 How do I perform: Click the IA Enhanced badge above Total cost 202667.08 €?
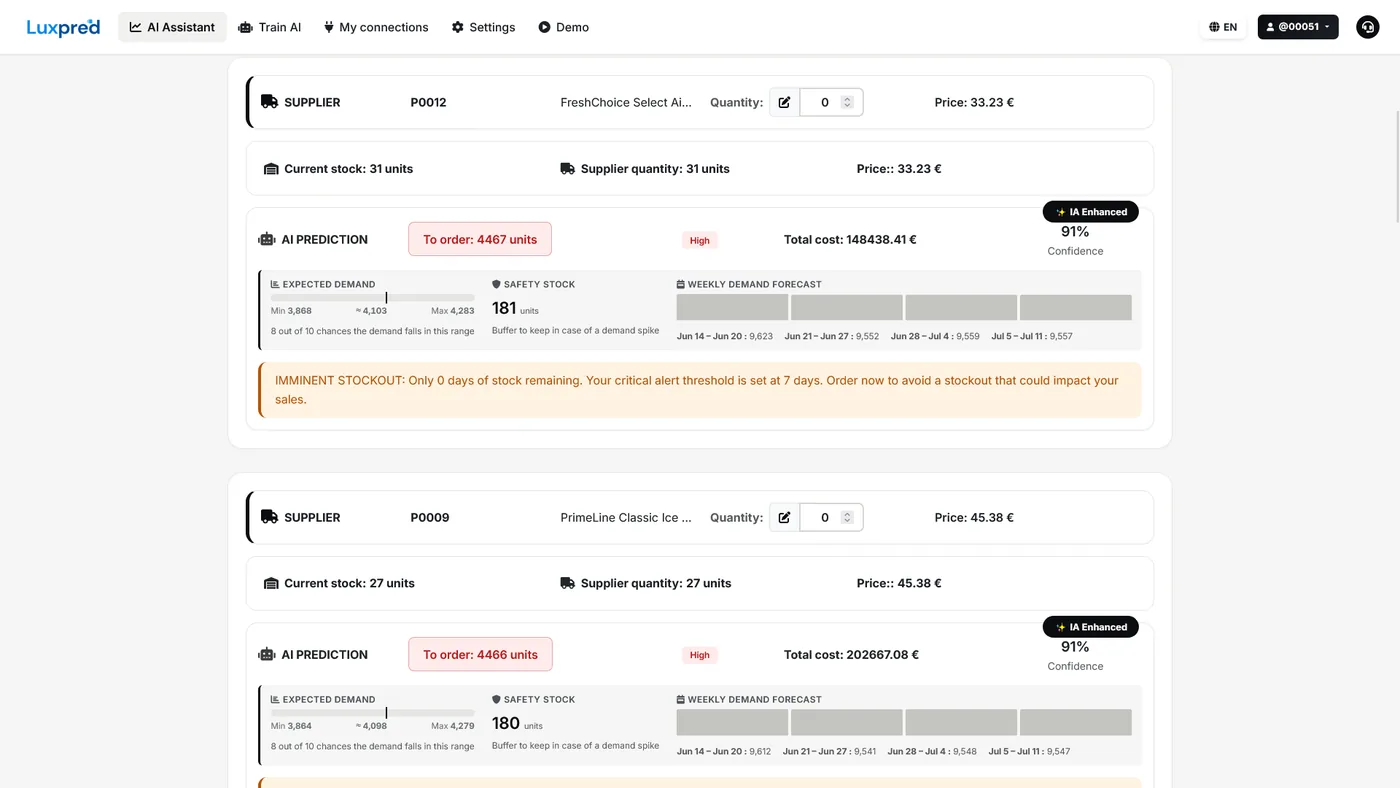1091,627
